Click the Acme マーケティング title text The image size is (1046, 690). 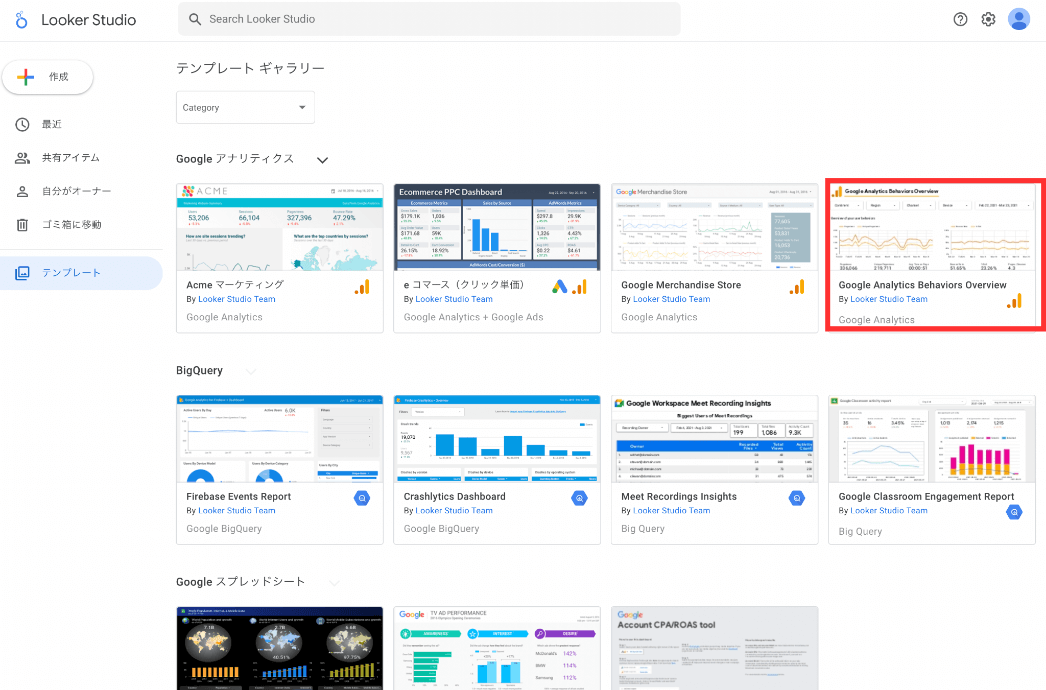coord(235,285)
